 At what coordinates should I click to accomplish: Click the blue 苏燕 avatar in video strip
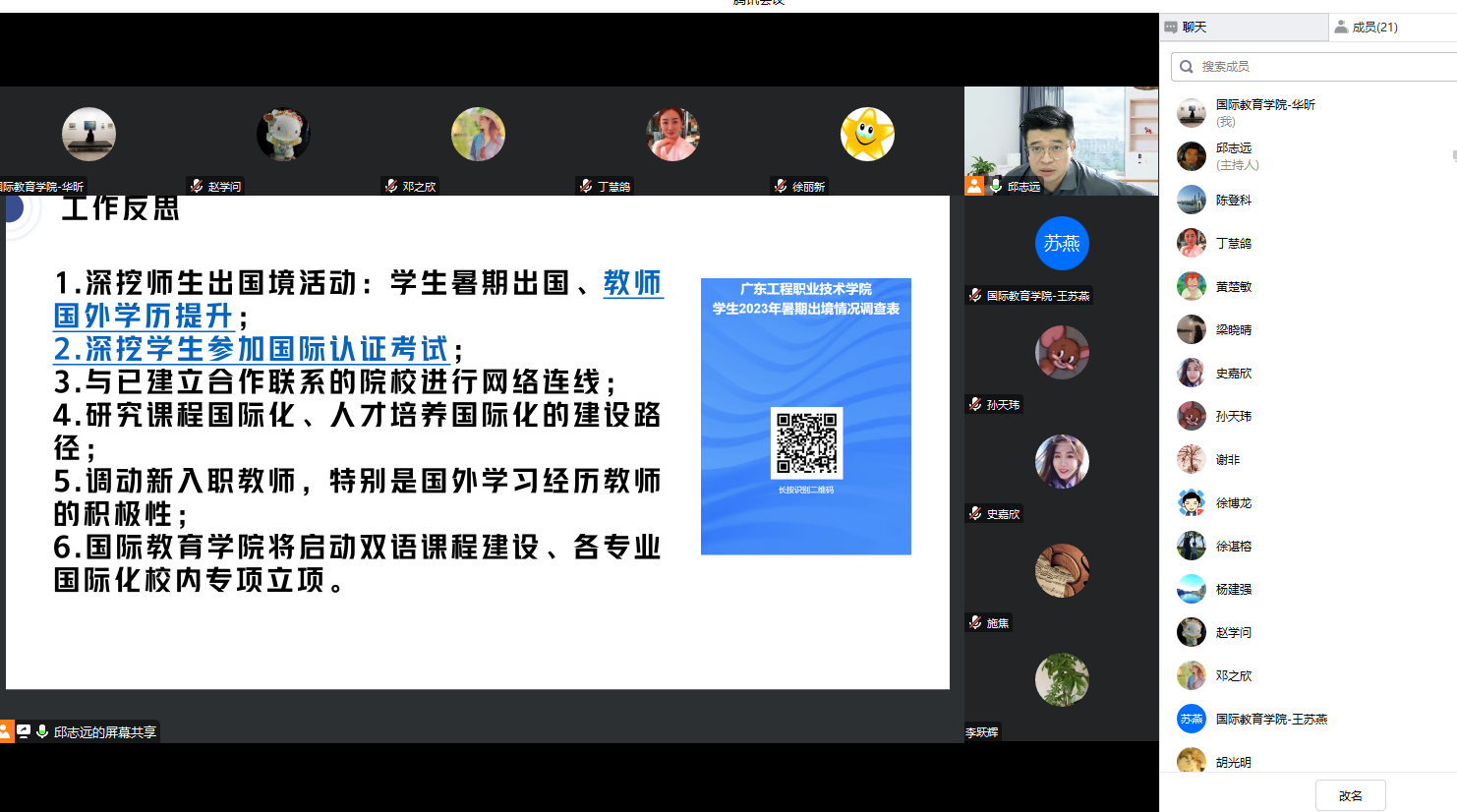[x=1062, y=243]
